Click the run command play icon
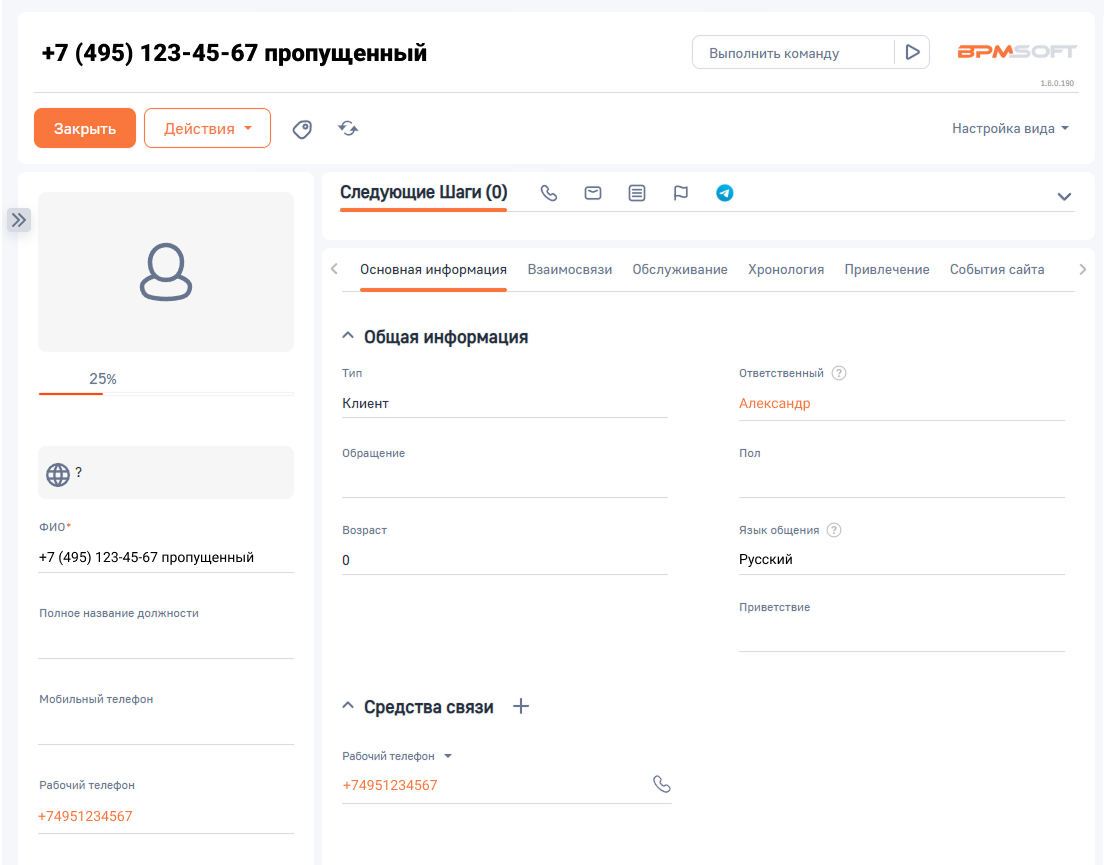 (x=912, y=53)
